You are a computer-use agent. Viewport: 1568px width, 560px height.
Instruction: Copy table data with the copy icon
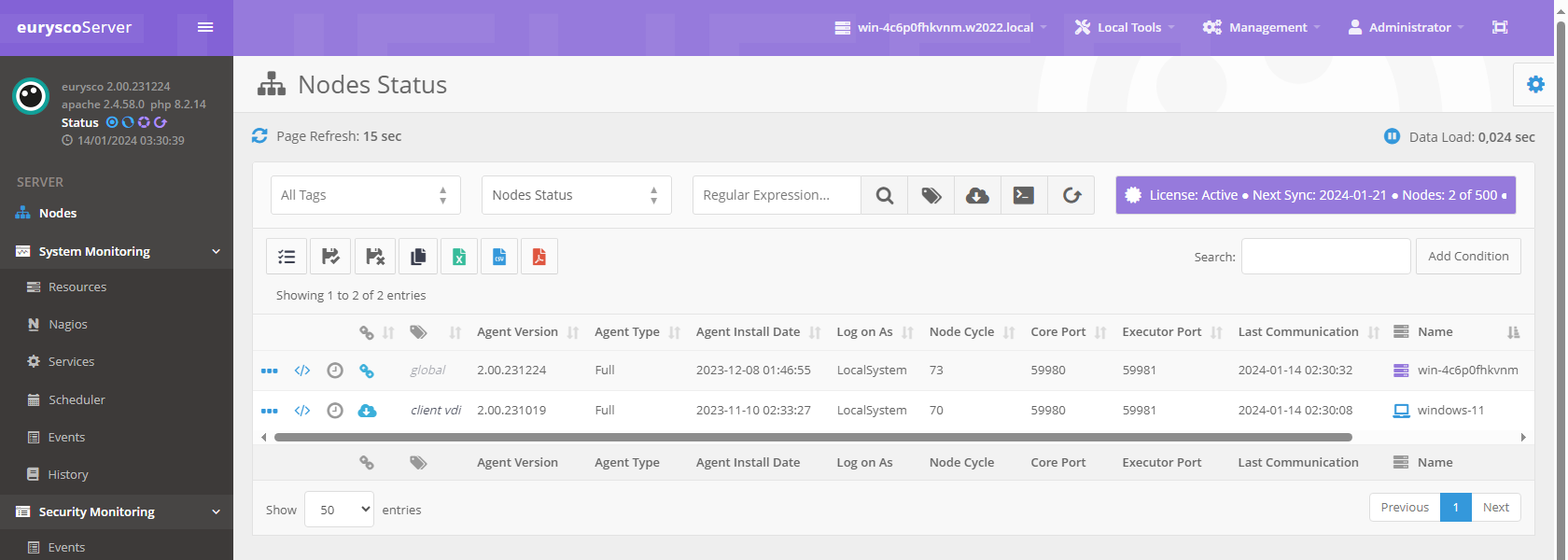[x=418, y=257]
